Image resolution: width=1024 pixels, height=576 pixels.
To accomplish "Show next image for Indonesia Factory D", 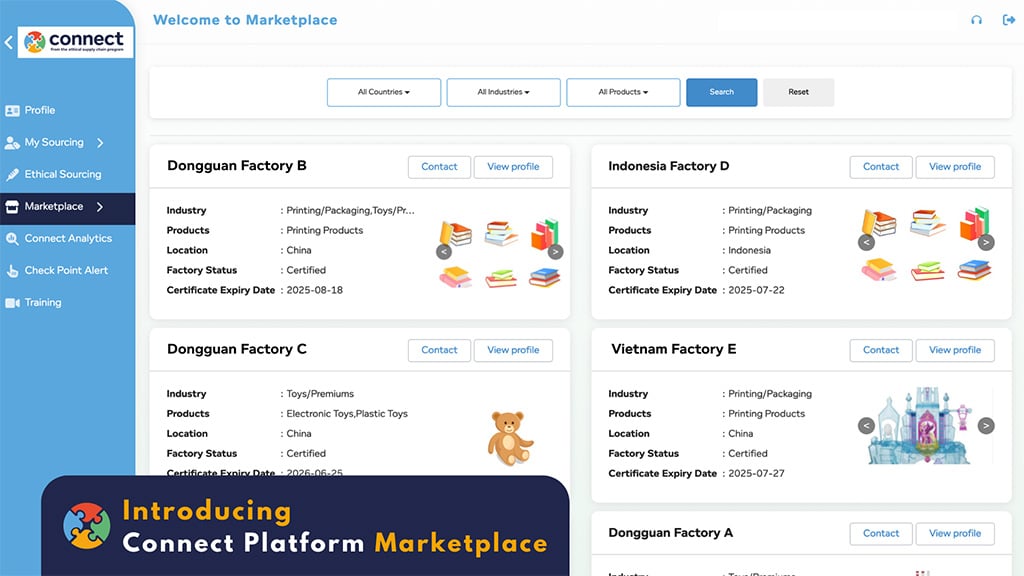I will pyautogui.click(x=986, y=242).
